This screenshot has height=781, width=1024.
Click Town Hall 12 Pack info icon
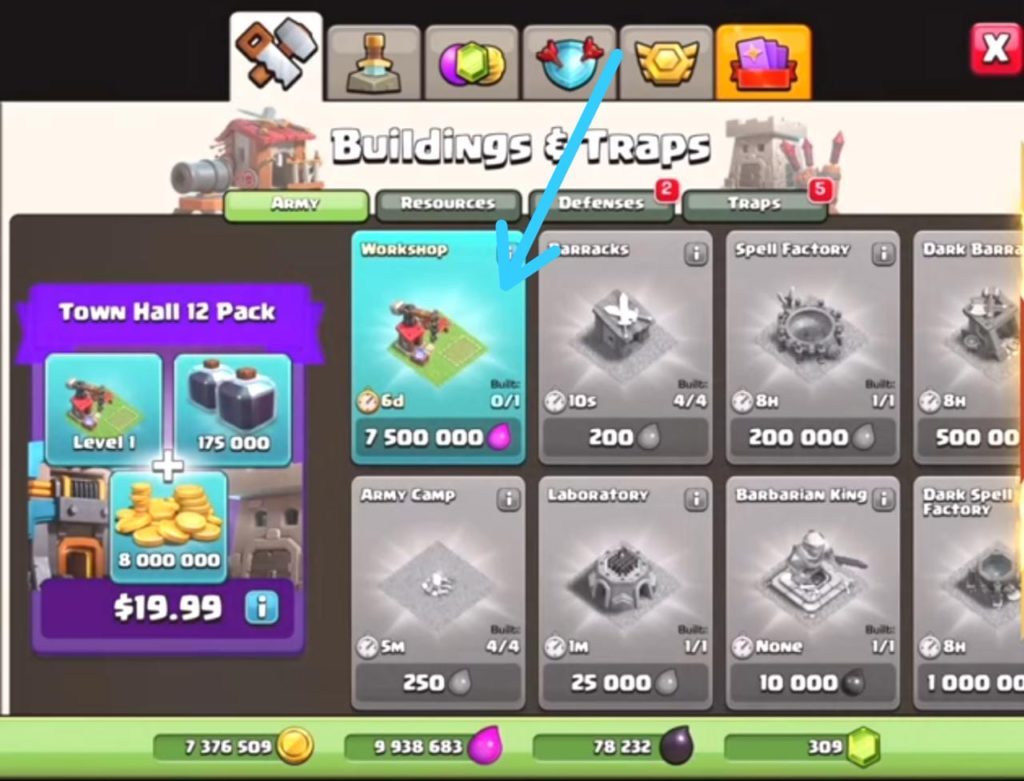262,607
